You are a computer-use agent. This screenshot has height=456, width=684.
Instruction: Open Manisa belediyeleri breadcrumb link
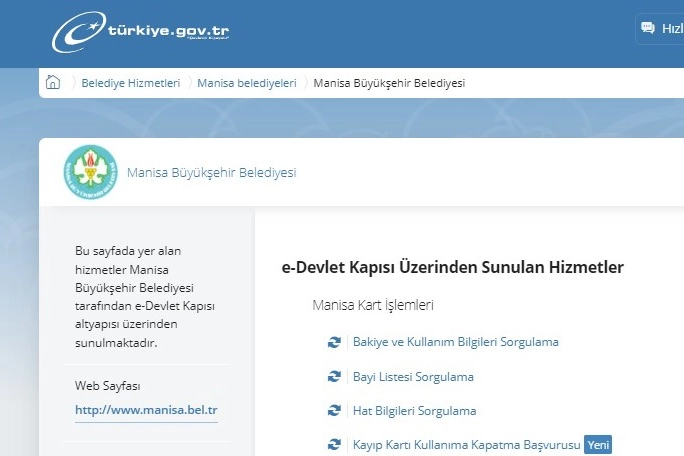(246, 83)
